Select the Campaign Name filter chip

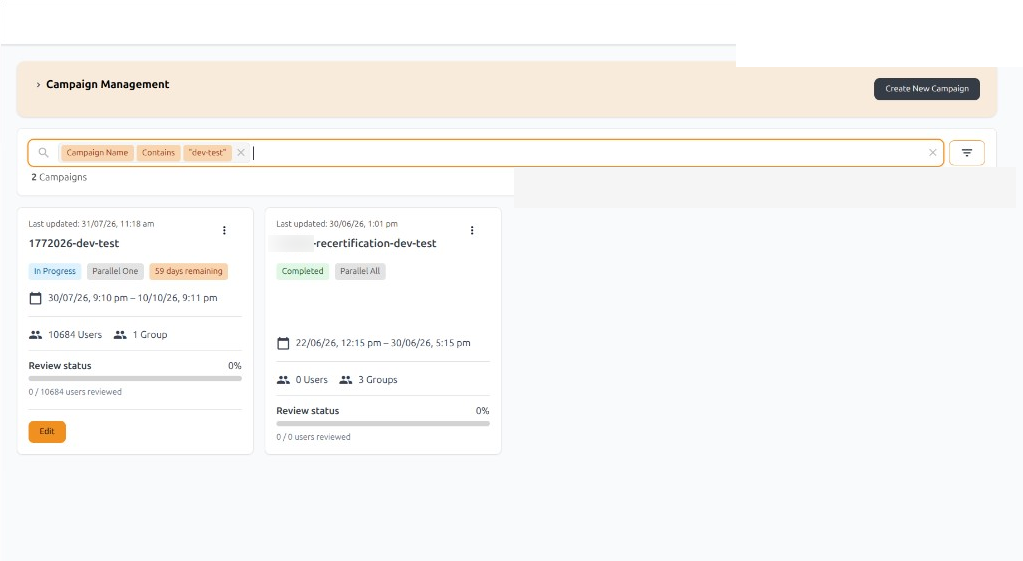[x=97, y=153]
